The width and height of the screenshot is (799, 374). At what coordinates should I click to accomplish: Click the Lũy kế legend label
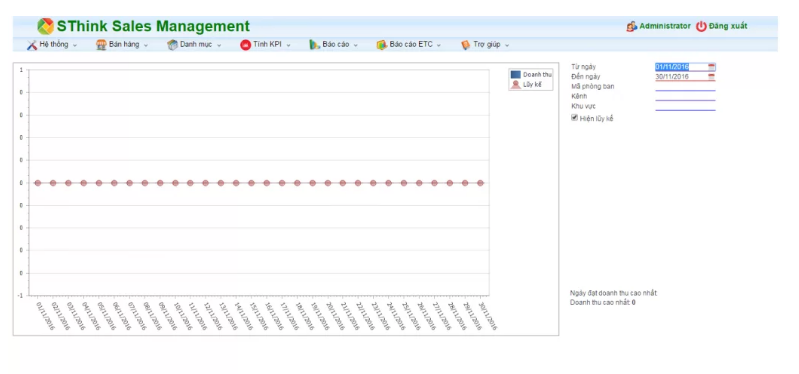(x=532, y=85)
